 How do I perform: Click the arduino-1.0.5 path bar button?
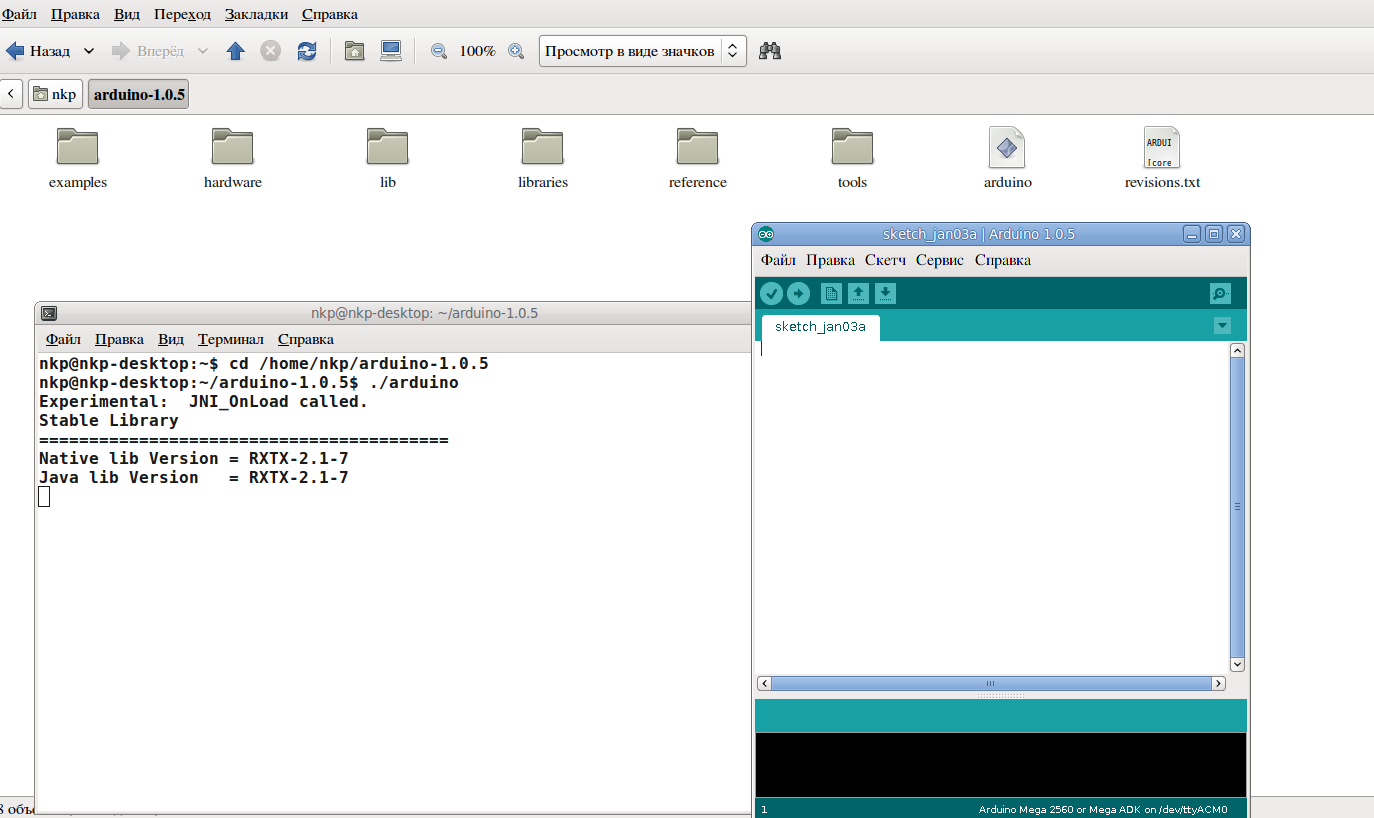[139, 94]
